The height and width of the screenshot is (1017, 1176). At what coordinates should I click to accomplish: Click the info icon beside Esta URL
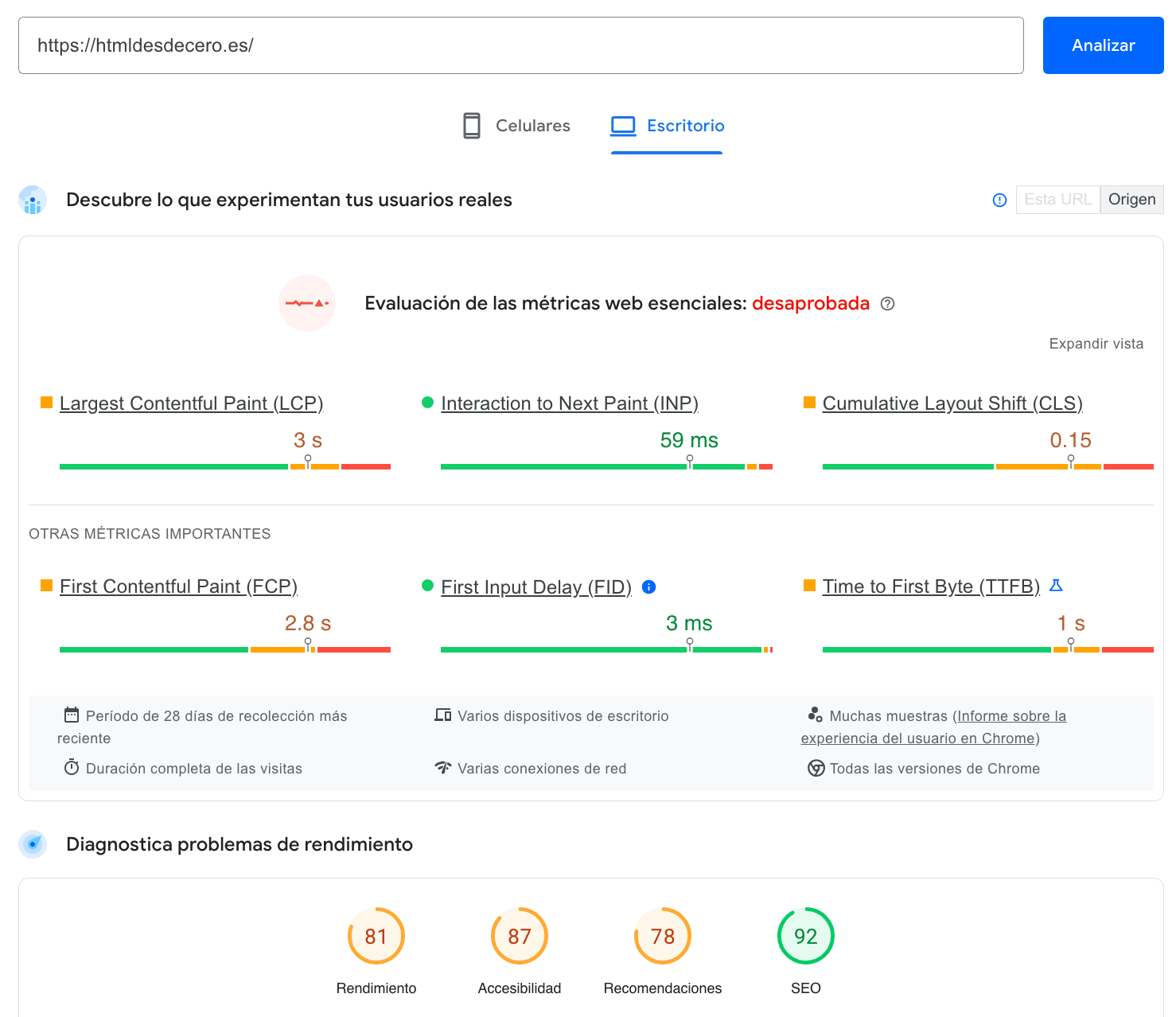coord(999,201)
